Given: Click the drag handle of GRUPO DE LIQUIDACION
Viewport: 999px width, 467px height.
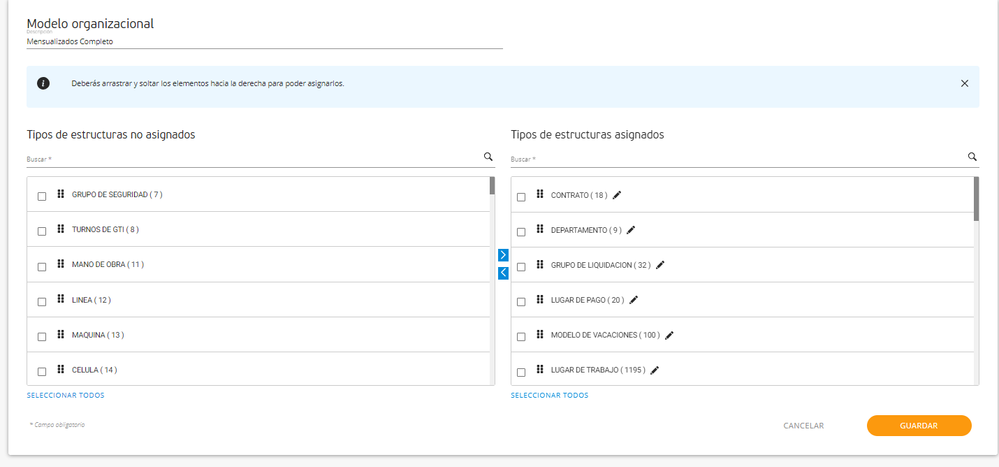Looking at the screenshot, I should click(540, 264).
